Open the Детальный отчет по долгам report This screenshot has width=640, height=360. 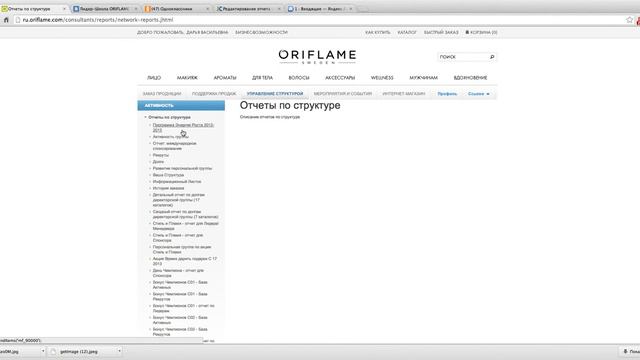[x=179, y=200]
